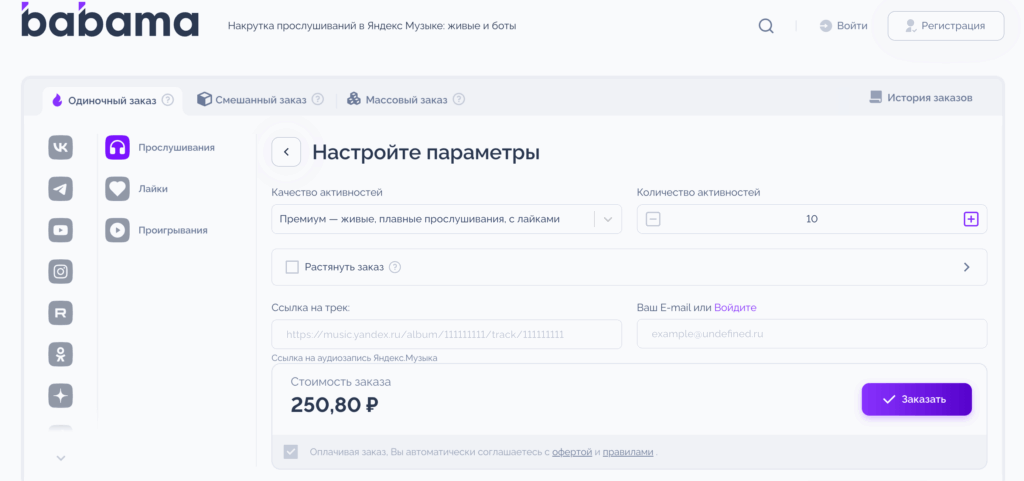
Task: Choose the YouTube icon in sidebar
Action: click(x=61, y=230)
